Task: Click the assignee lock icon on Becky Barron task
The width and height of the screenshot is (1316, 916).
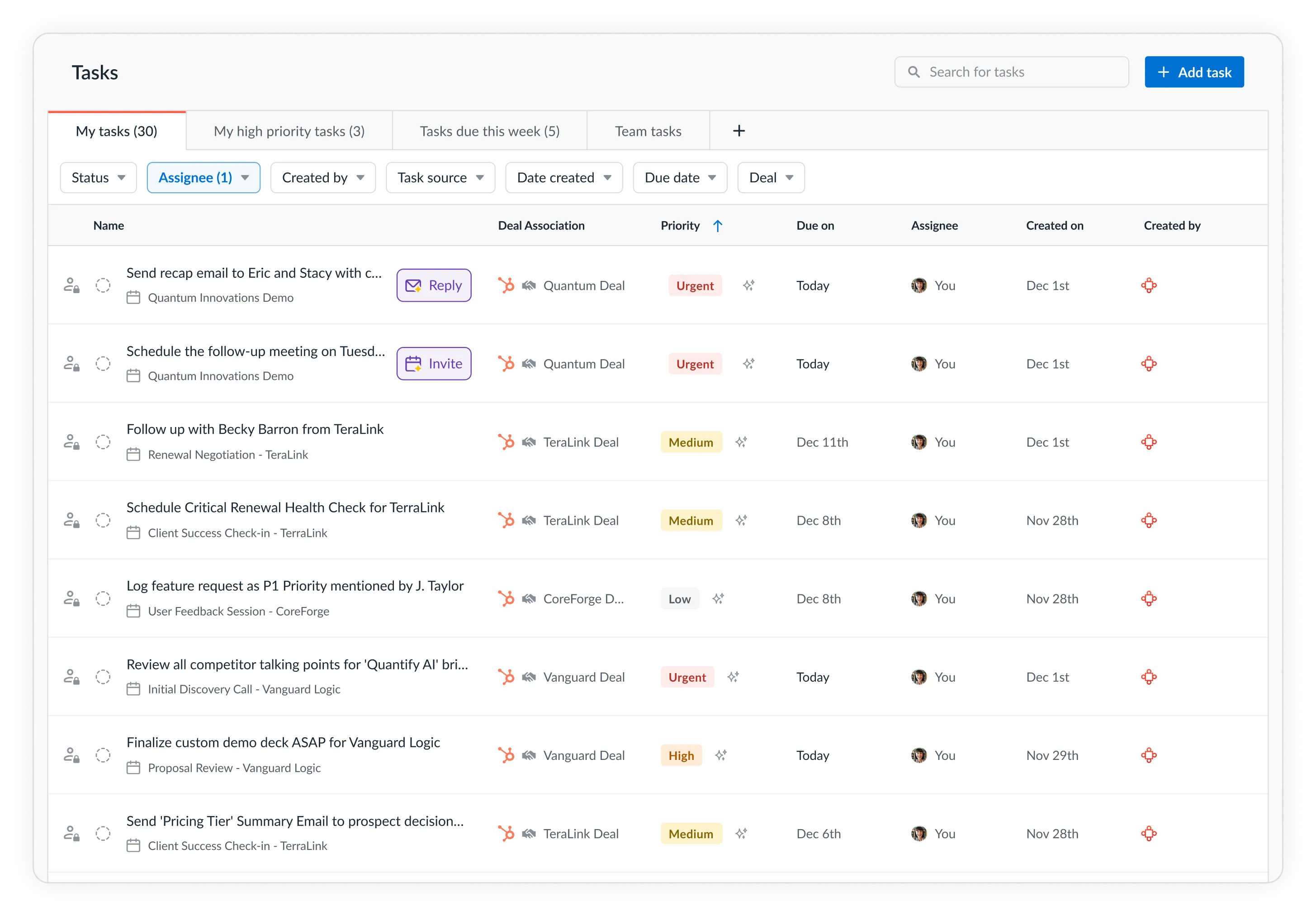Action: (x=71, y=442)
